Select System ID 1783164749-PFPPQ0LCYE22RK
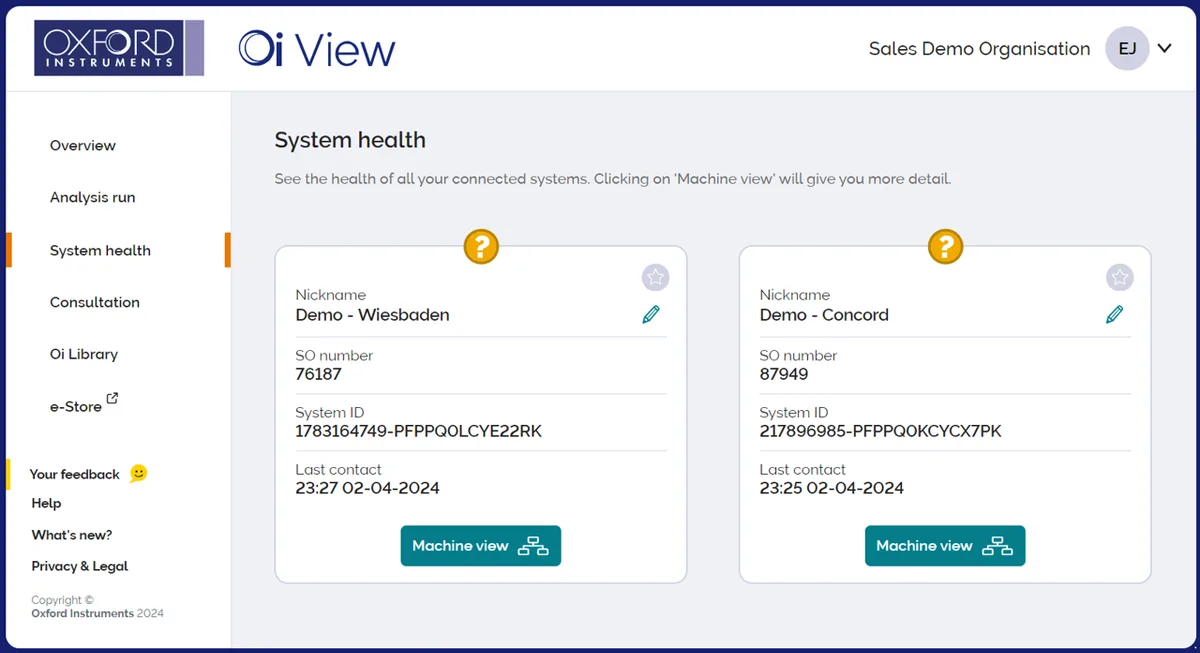 pos(418,432)
